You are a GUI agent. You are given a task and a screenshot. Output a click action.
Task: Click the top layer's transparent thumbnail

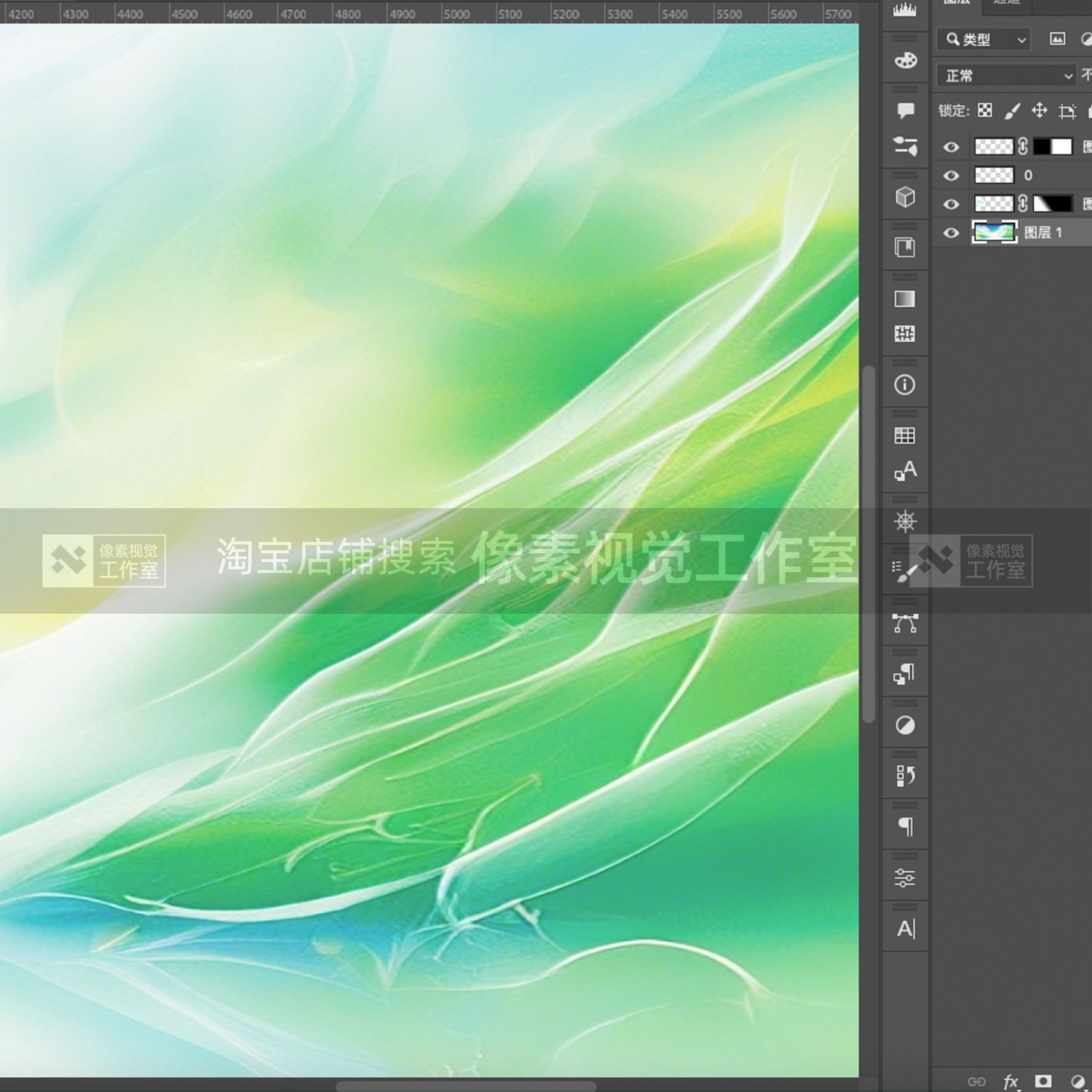(994, 146)
